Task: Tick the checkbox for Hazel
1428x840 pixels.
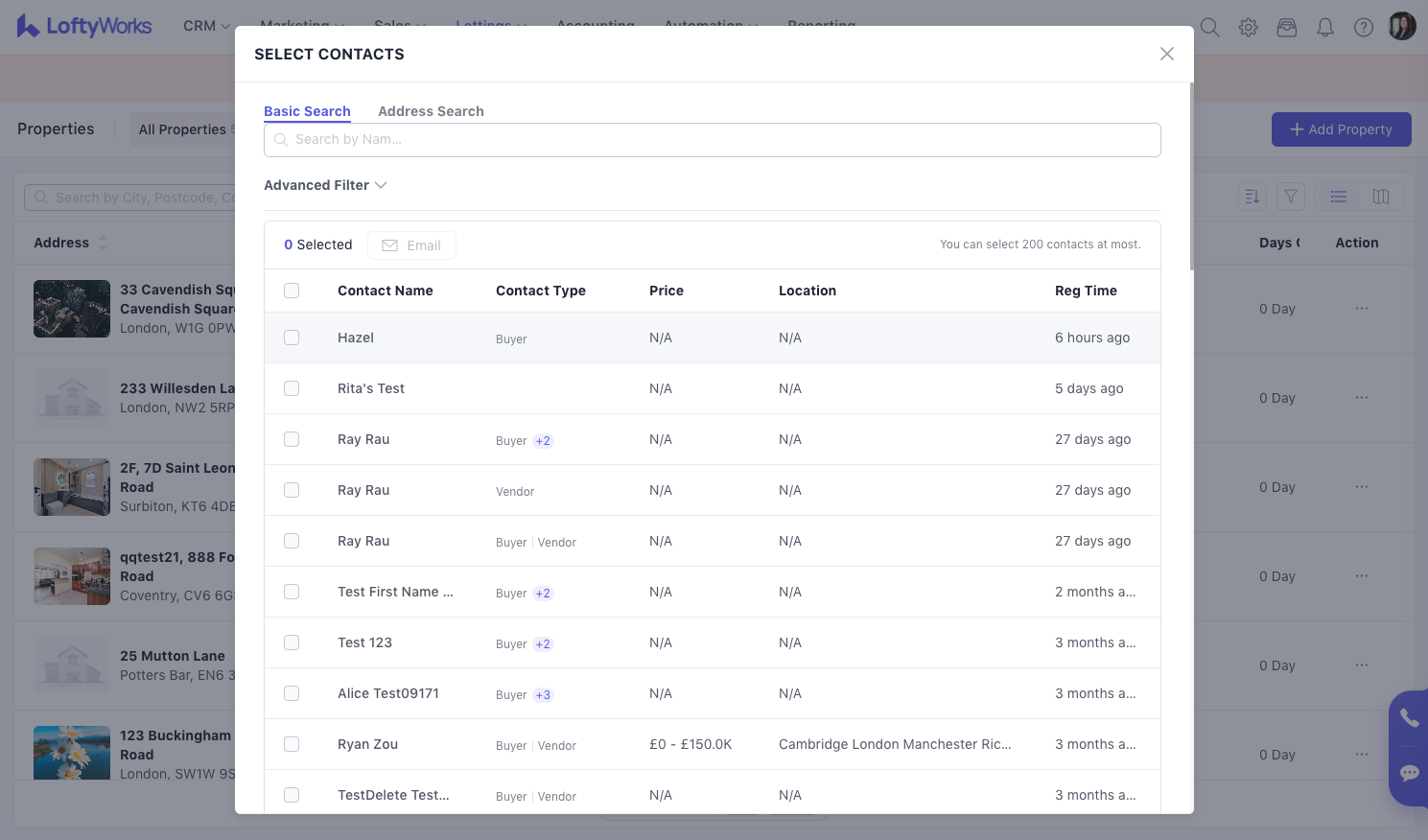Action: pyautogui.click(x=292, y=338)
